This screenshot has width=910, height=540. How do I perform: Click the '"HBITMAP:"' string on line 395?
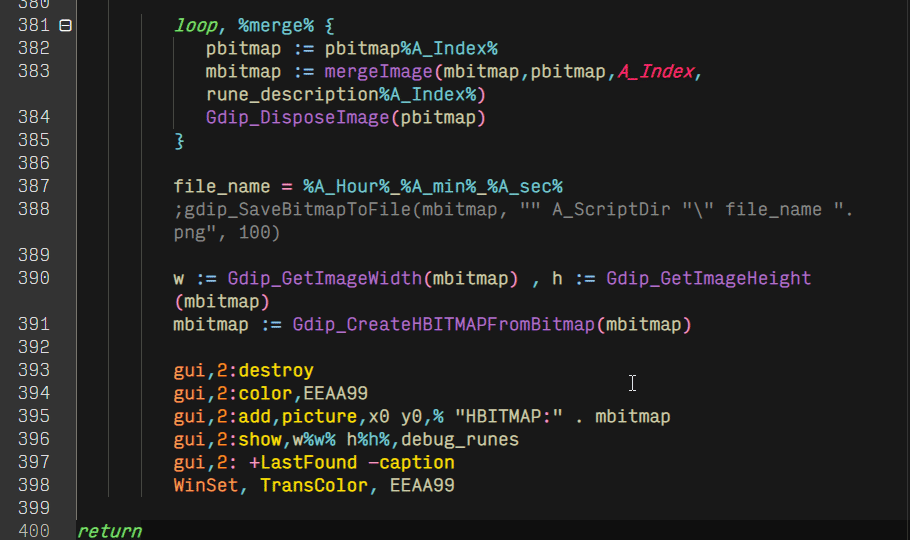(x=509, y=416)
